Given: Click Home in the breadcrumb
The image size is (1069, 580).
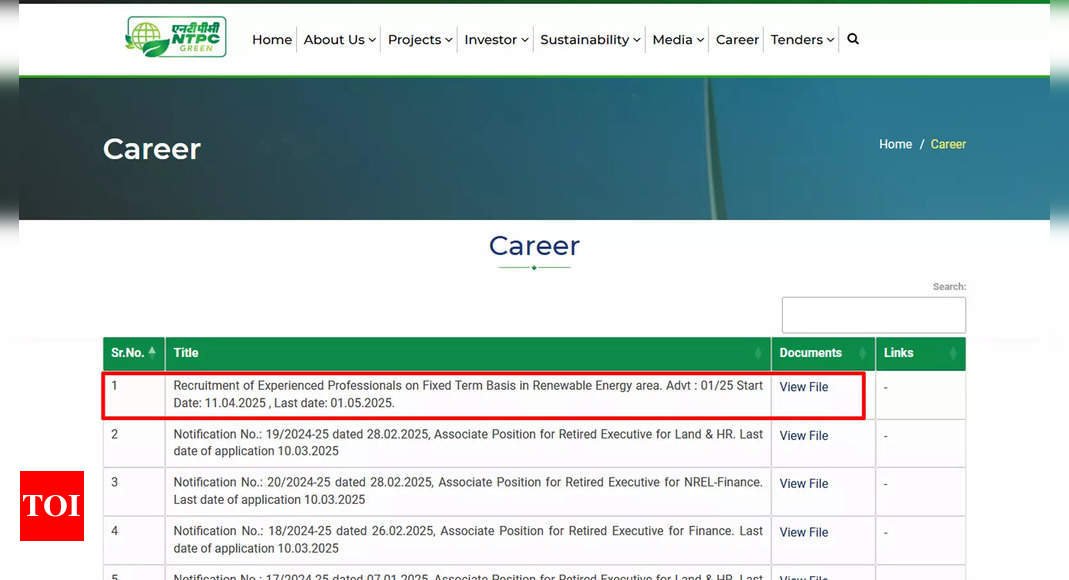Looking at the screenshot, I should click(895, 144).
